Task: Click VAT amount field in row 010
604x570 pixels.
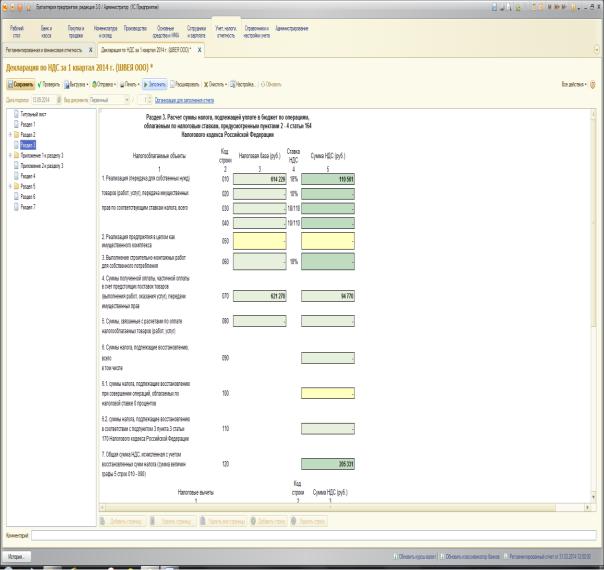Action: pos(328,179)
